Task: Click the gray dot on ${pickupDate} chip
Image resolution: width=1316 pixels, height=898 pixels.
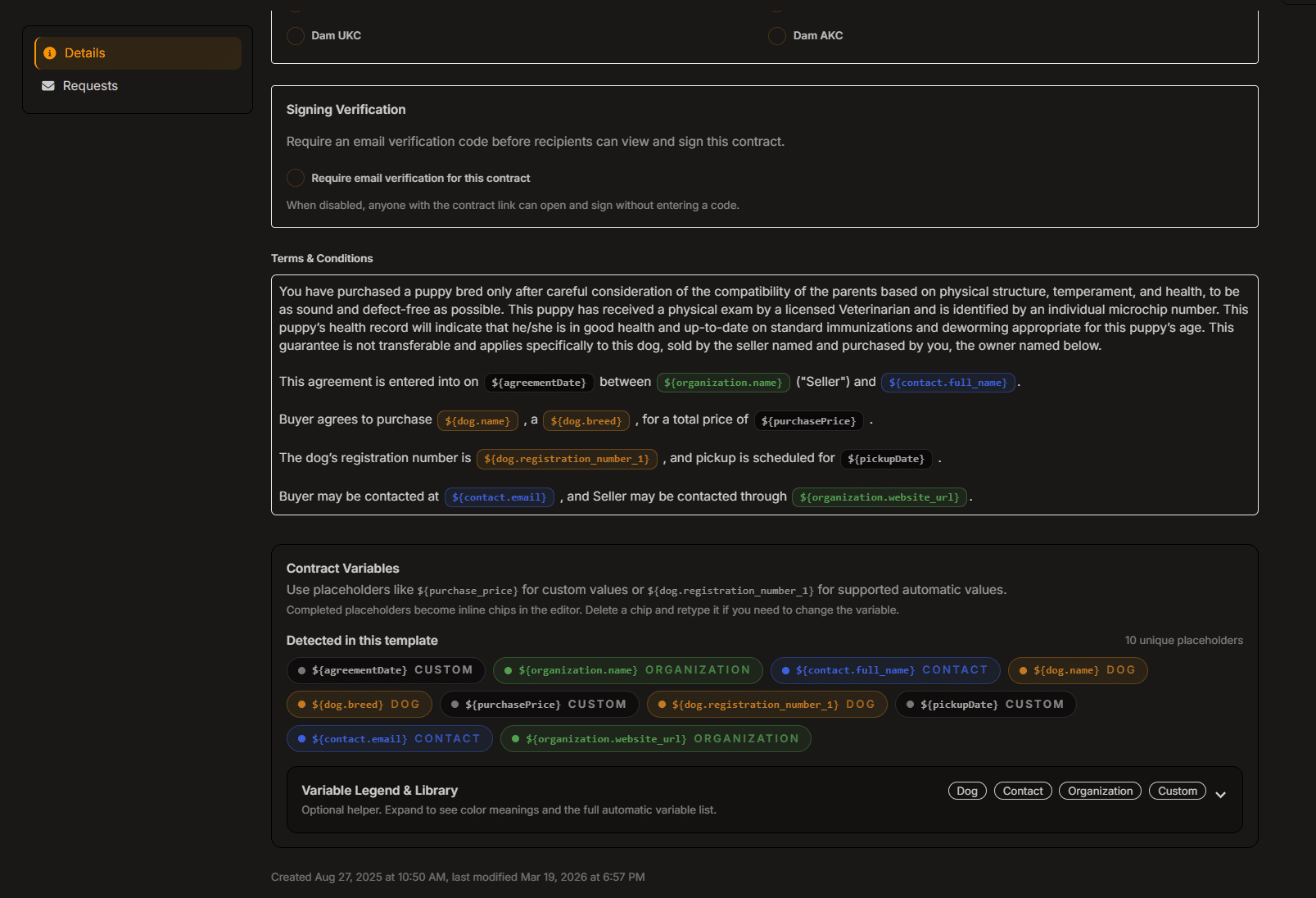Action: coord(910,704)
